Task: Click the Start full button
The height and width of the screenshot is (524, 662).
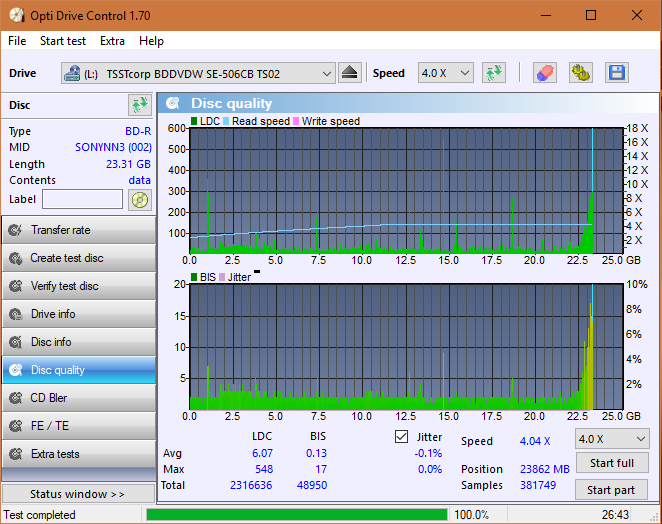Action: (x=612, y=463)
